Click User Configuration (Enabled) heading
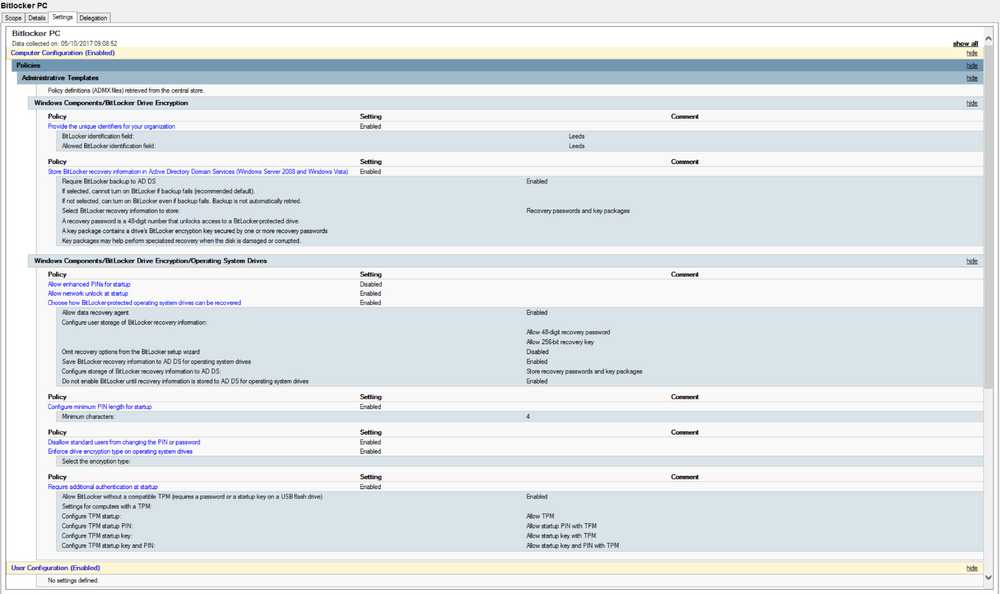Screen dimensions: 1000x594 (55, 568)
